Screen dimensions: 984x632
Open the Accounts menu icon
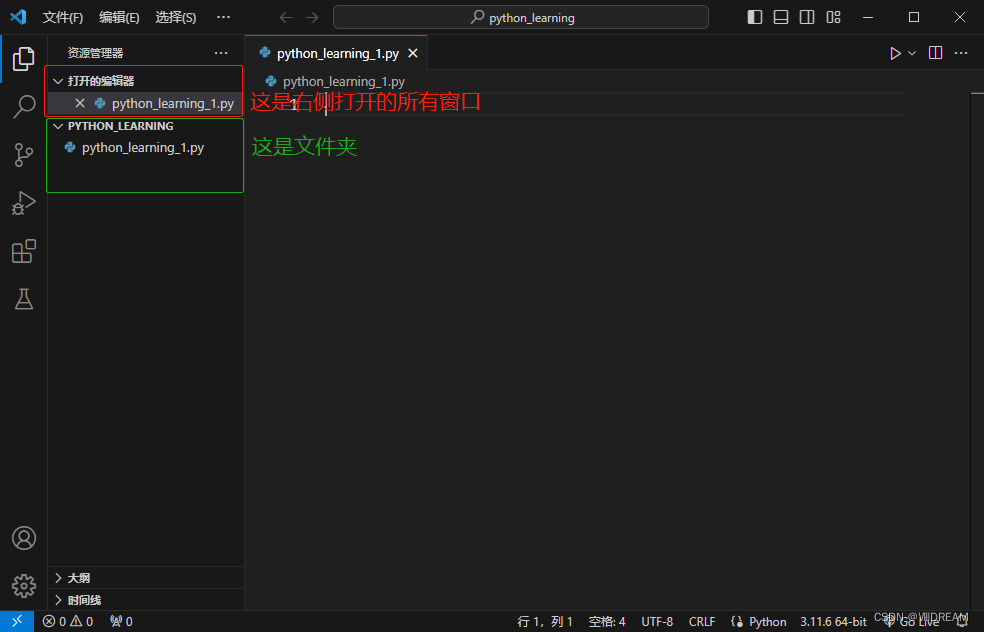coord(23,538)
